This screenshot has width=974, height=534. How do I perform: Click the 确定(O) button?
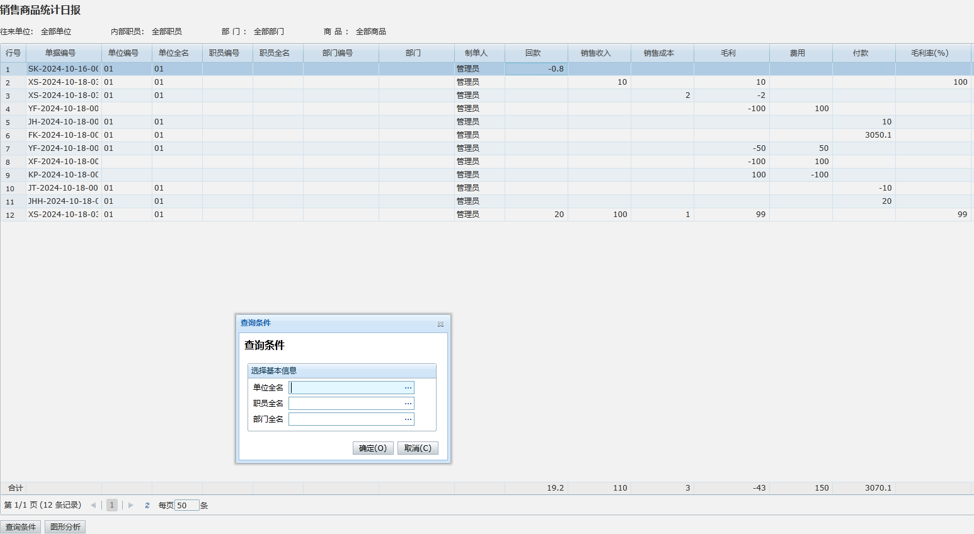coord(372,448)
